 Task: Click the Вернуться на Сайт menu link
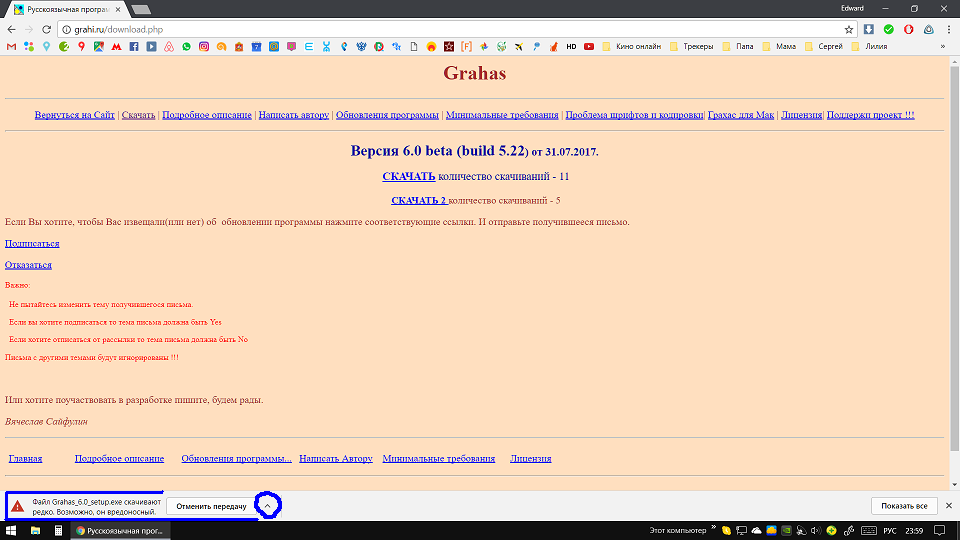pos(75,114)
